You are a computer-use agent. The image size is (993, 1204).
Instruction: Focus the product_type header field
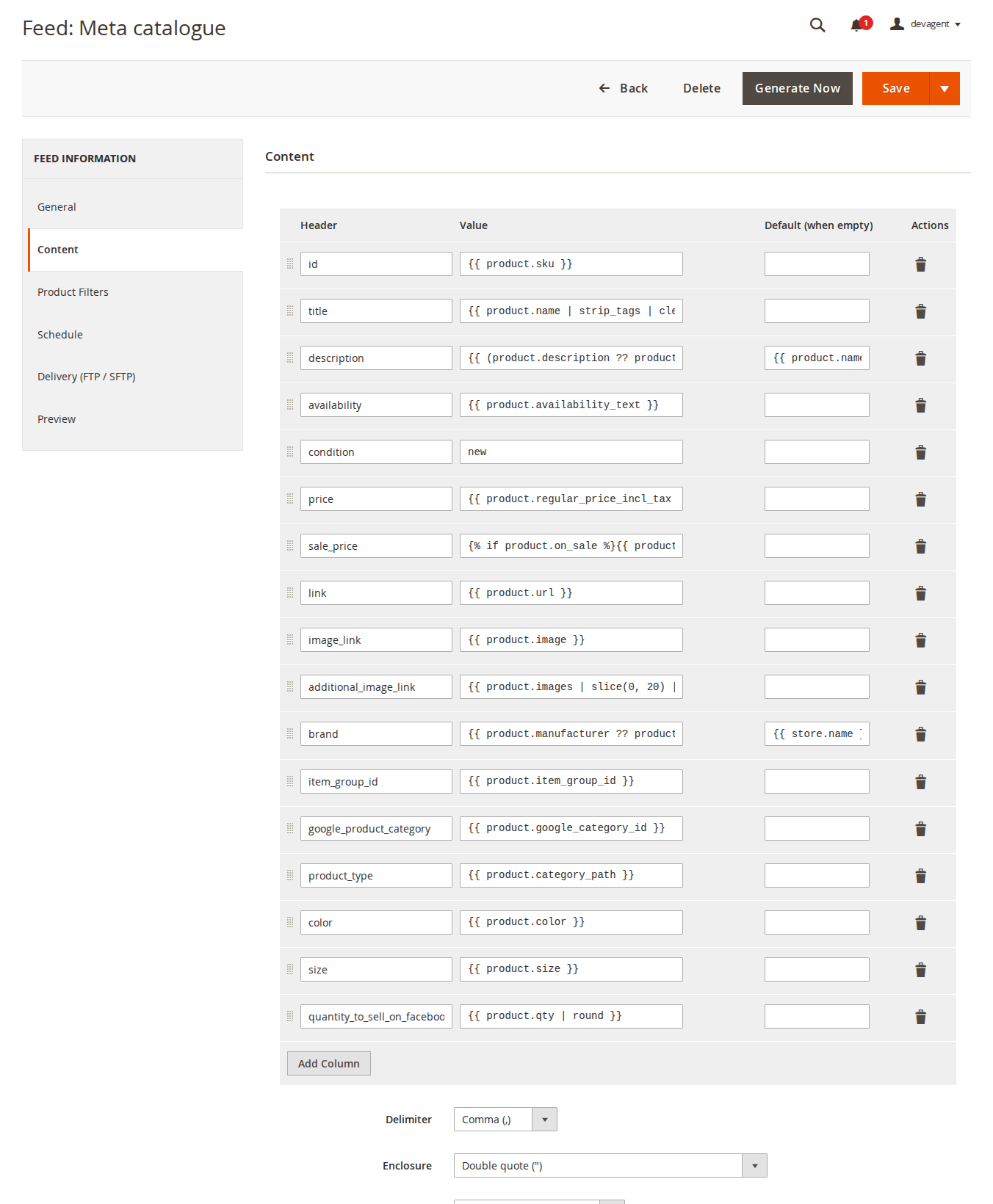coord(376,876)
